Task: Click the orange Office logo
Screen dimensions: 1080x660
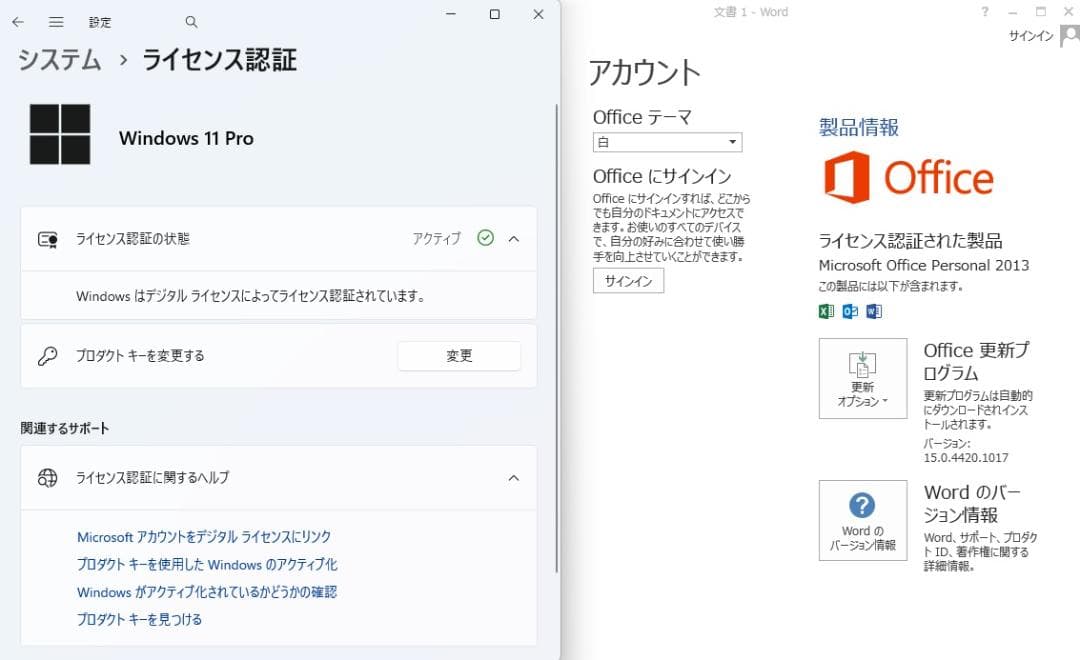Action: click(x=908, y=178)
